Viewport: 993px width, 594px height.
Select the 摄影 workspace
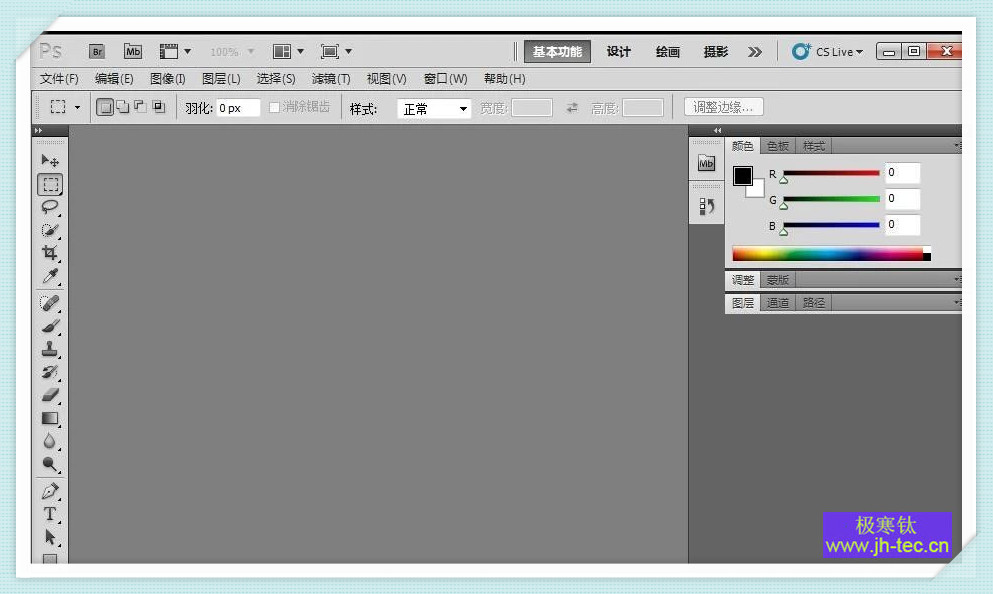pos(716,52)
